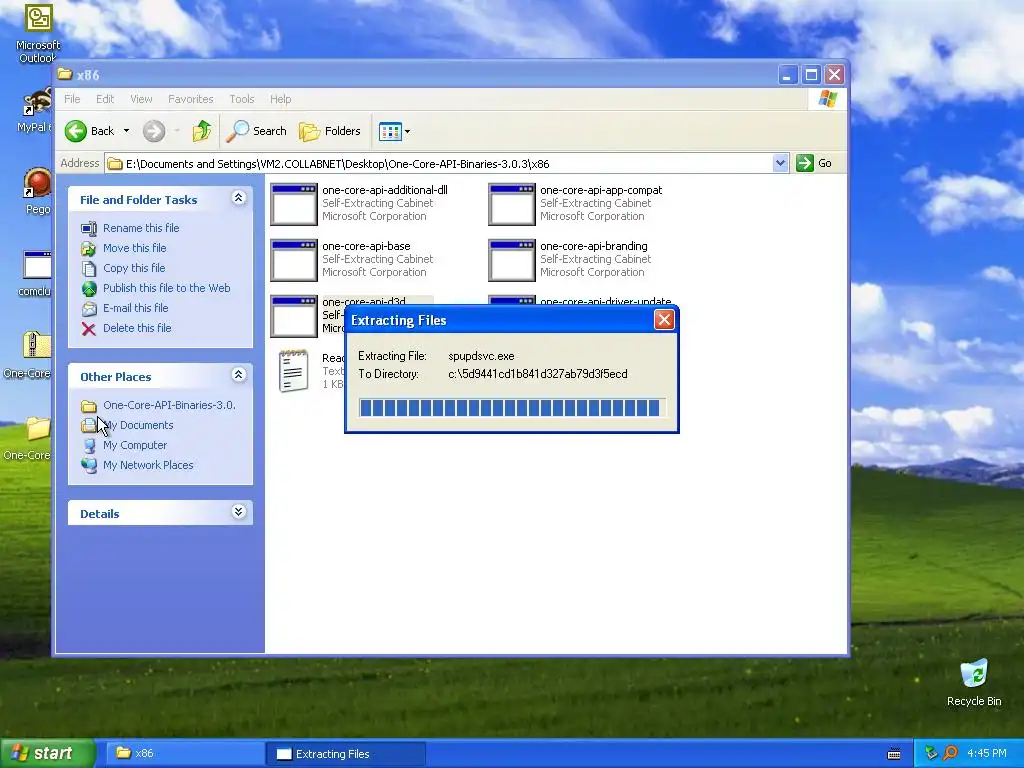Screen dimensions: 1024x768
Task: Select the Readme text document icon
Action: point(294,371)
